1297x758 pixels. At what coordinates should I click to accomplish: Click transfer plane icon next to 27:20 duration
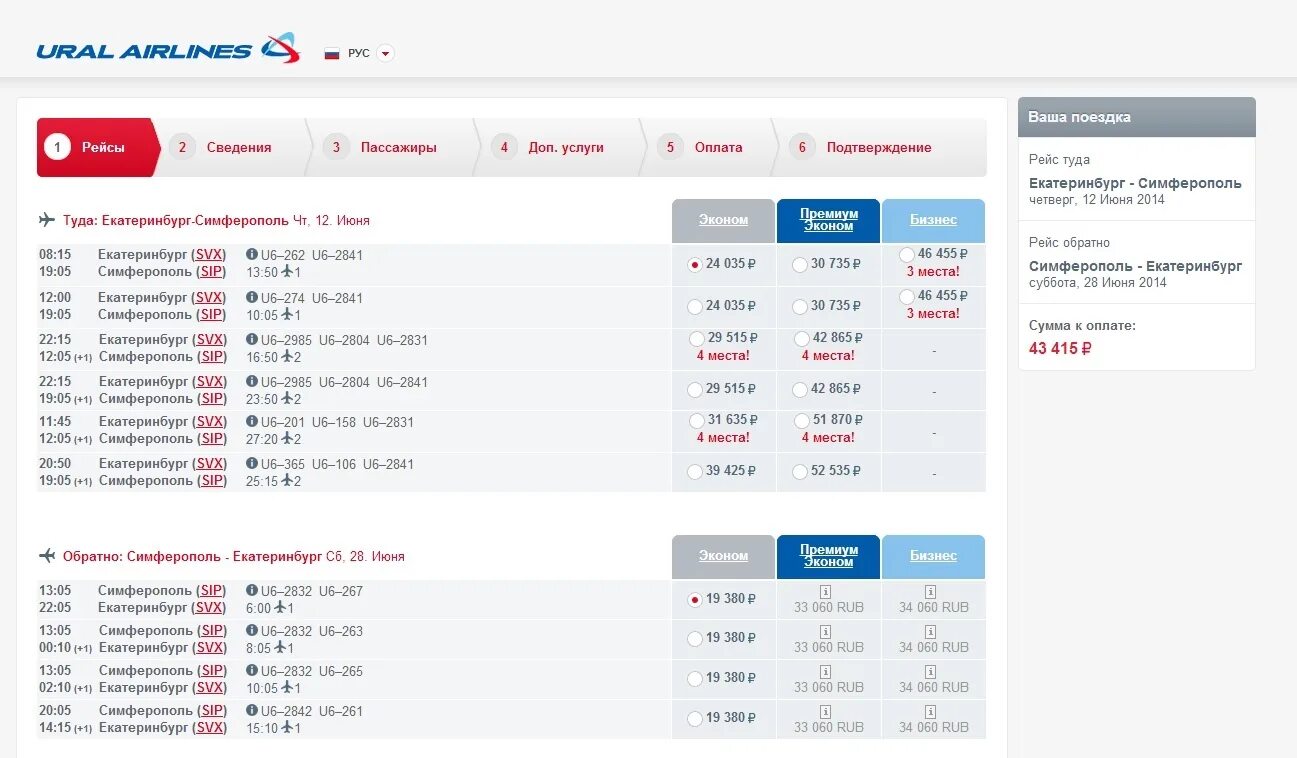287,438
